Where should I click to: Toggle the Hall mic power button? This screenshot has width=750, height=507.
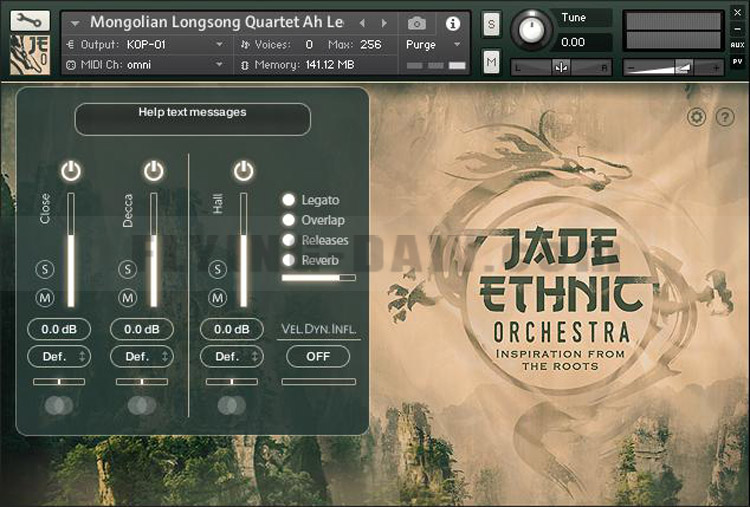coord(243,171)
